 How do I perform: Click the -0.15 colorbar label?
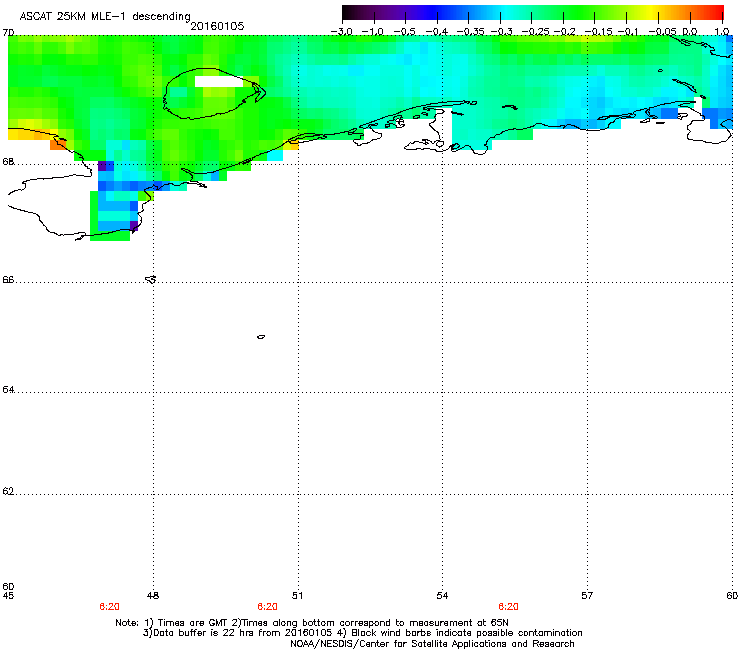[598, 32]
